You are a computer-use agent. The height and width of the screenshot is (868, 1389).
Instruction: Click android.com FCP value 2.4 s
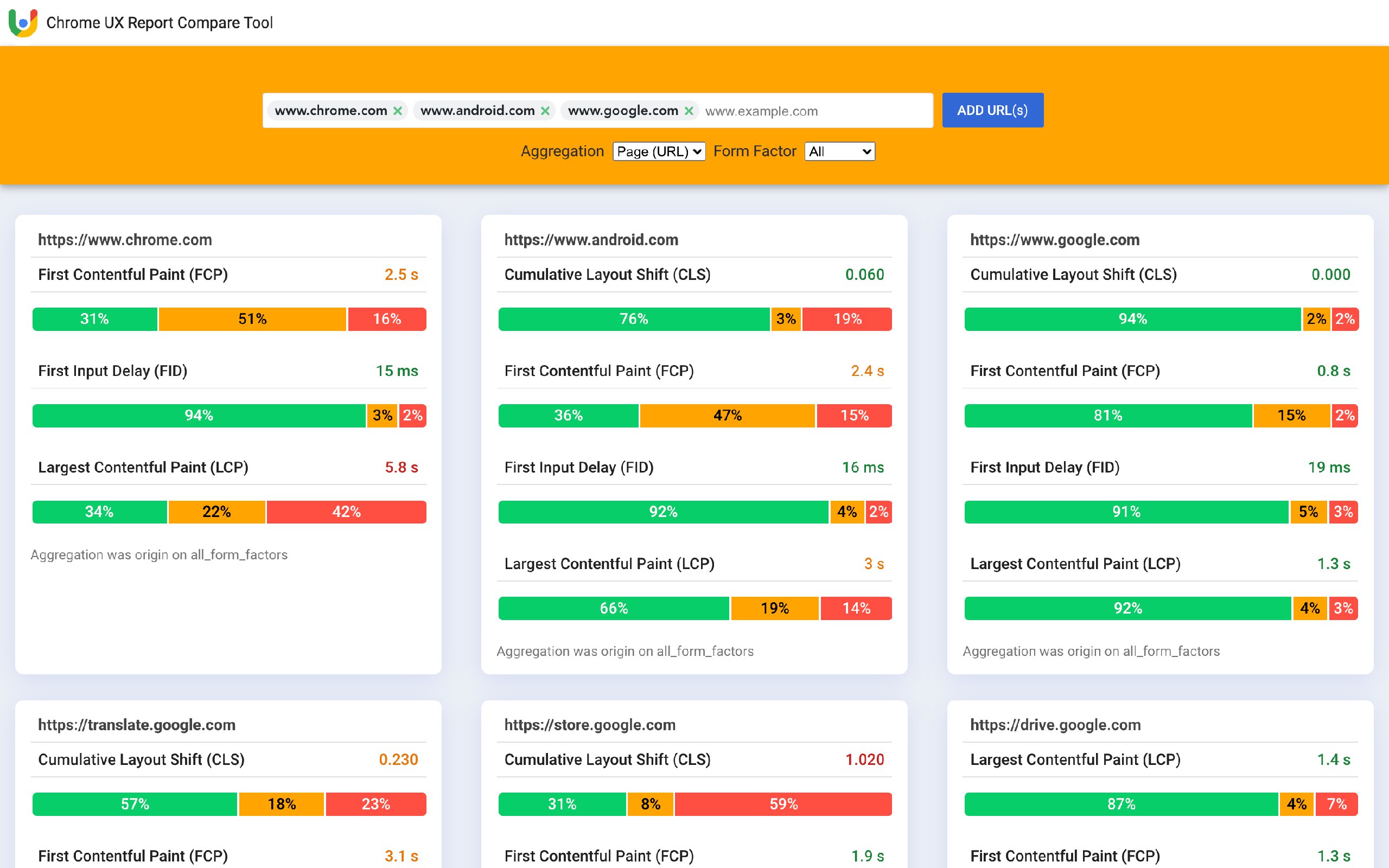click(867, 372)
